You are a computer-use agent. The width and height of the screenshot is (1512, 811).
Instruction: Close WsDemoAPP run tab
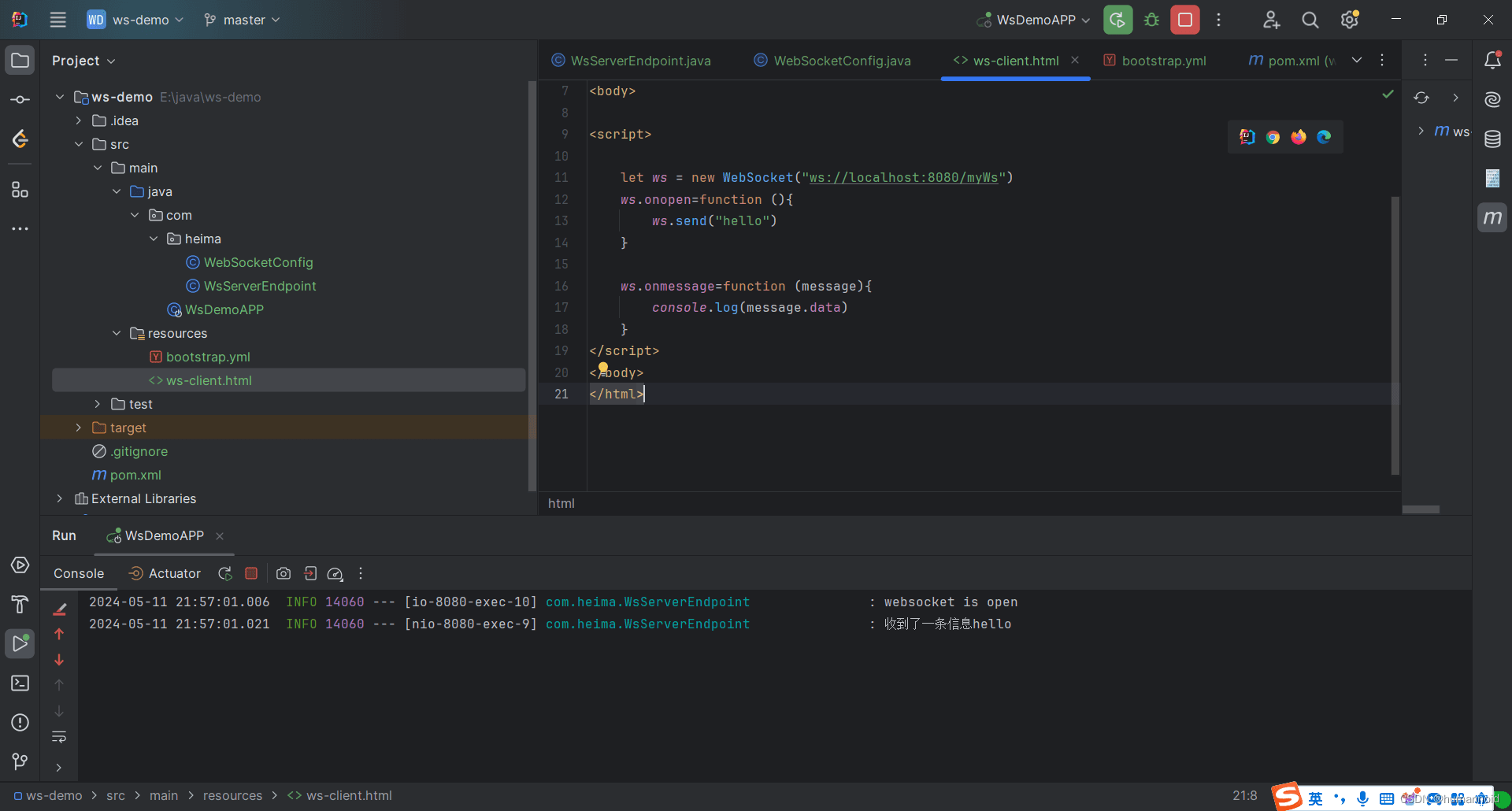[220, 536]
